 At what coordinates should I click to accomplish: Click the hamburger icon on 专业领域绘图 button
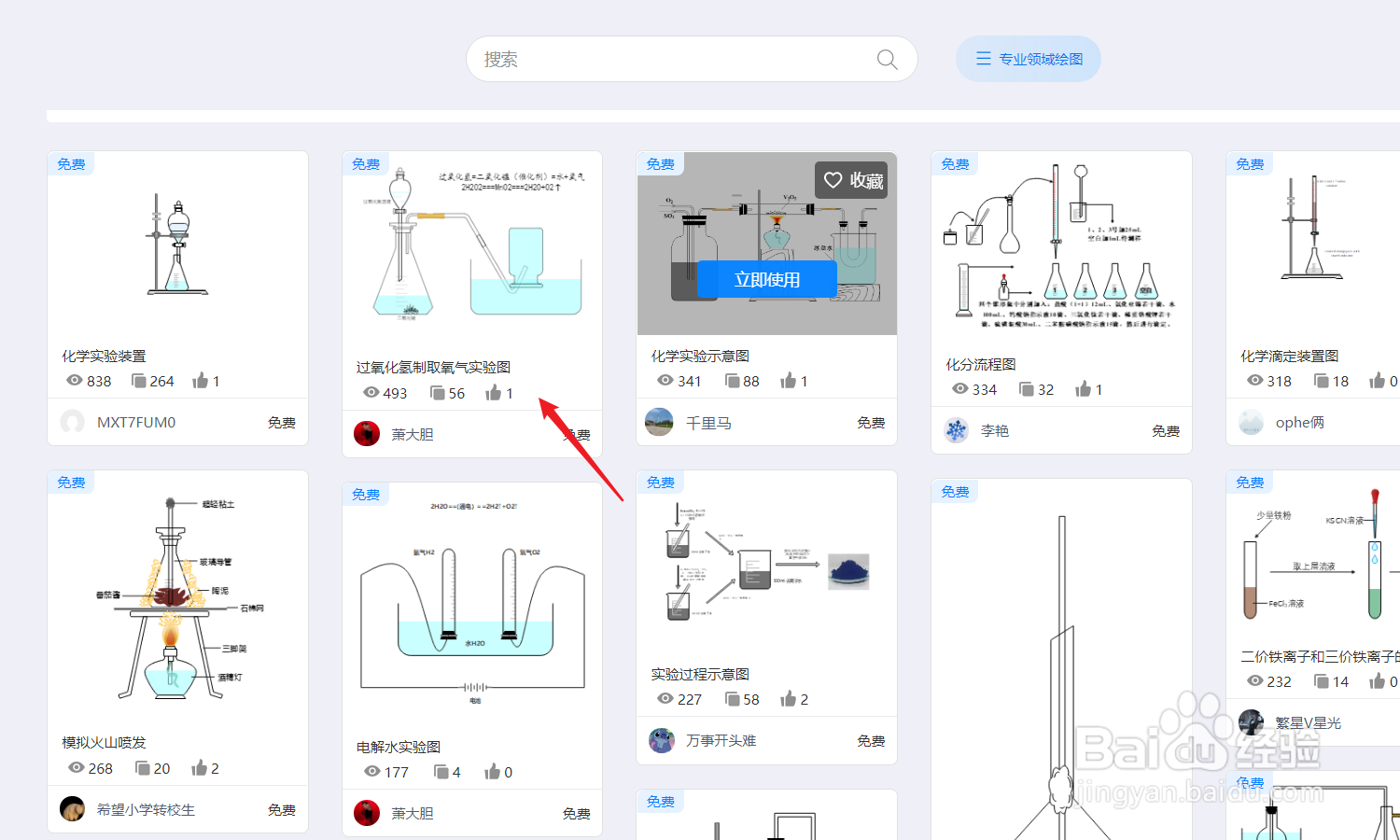tap(983, 58)
